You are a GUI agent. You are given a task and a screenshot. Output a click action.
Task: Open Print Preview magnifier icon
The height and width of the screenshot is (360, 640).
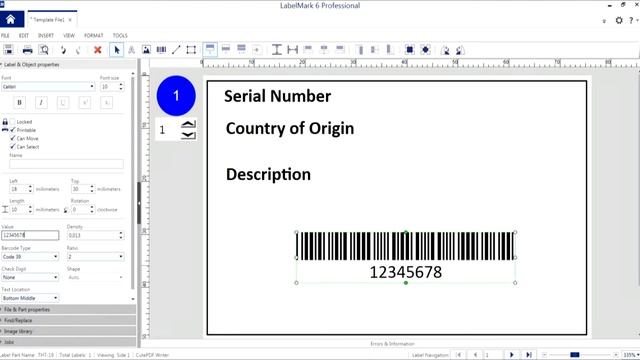(44, 50)
